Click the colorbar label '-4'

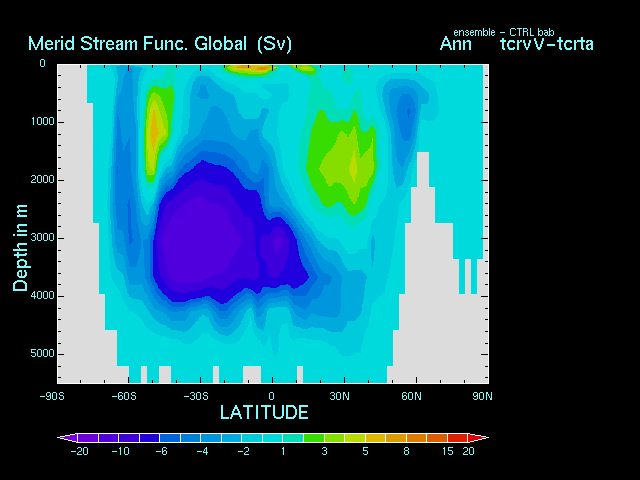pyautogui.click(x=202, y=451)
